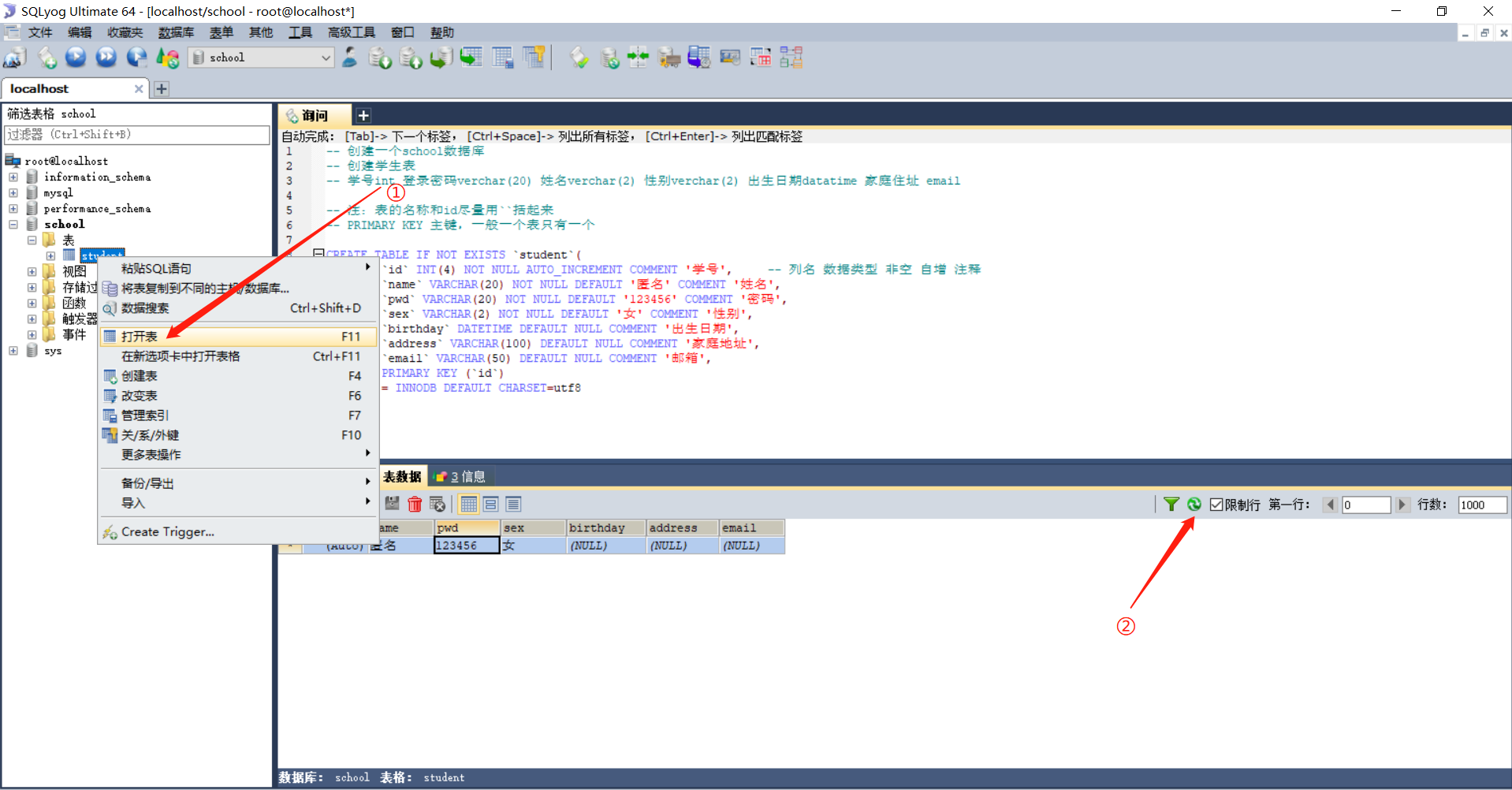Open the 数据库 menu
This screenshot has width=1512, height=790.
pyautogui.click(x=176, y=32)
